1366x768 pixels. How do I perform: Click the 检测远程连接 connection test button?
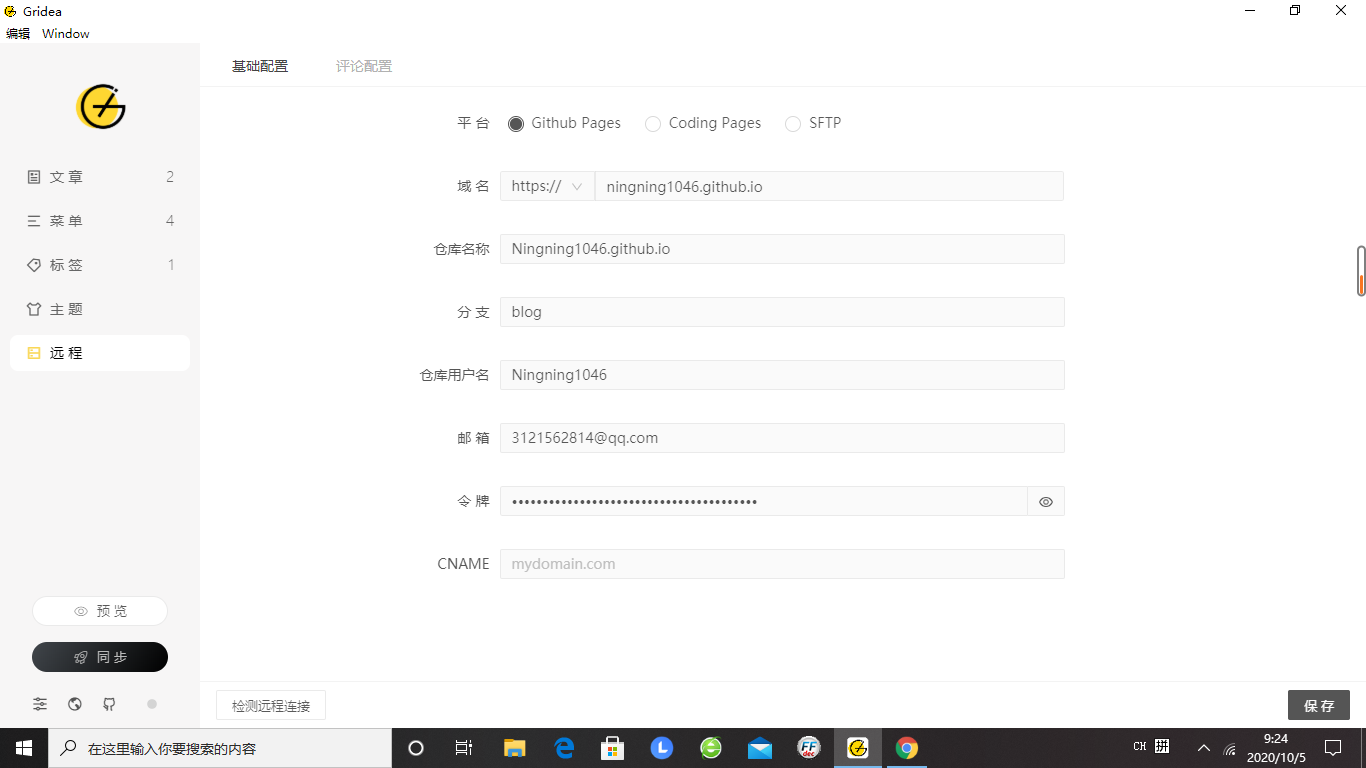pyautogui.click(x=270, y=705)
